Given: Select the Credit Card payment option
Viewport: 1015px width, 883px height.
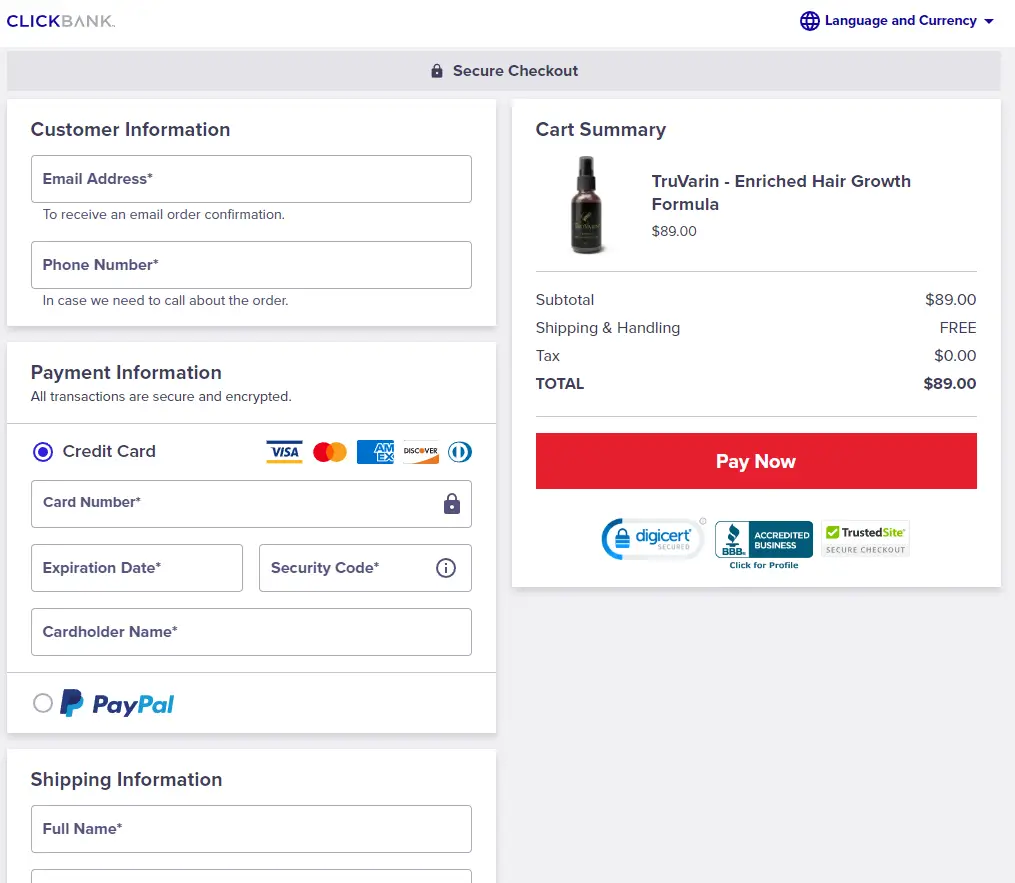Looking at the screenshot, I should (41, 451).
